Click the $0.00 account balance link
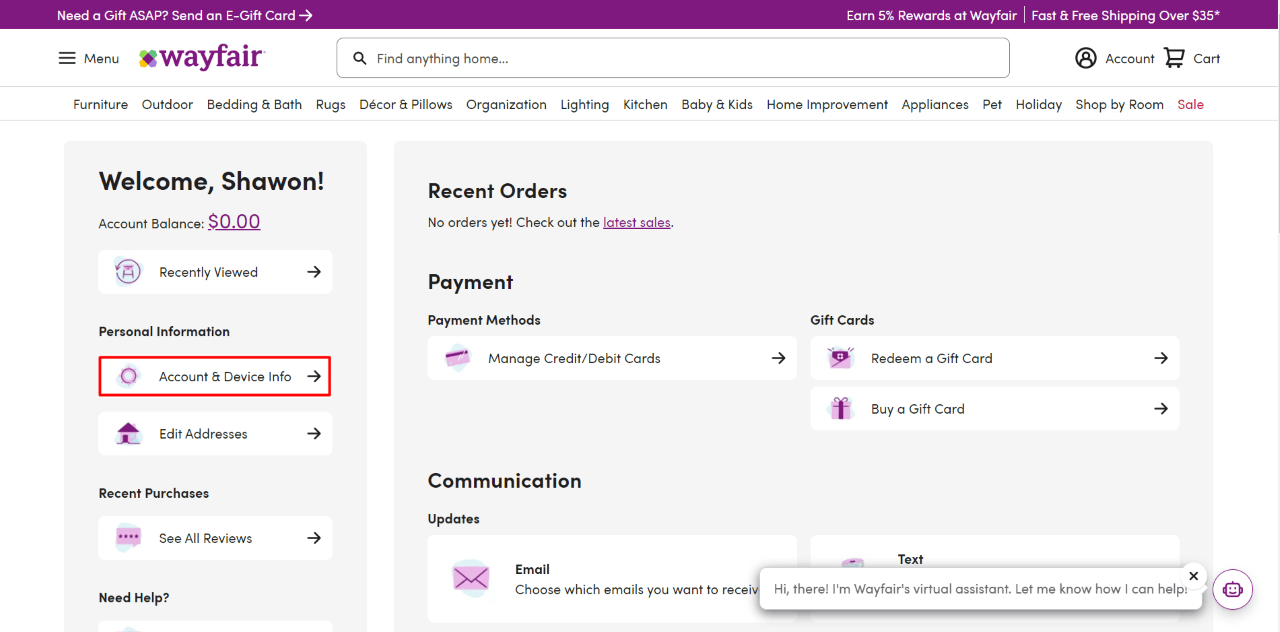Viewport: 1280px width, 632px height. (234, 222)
